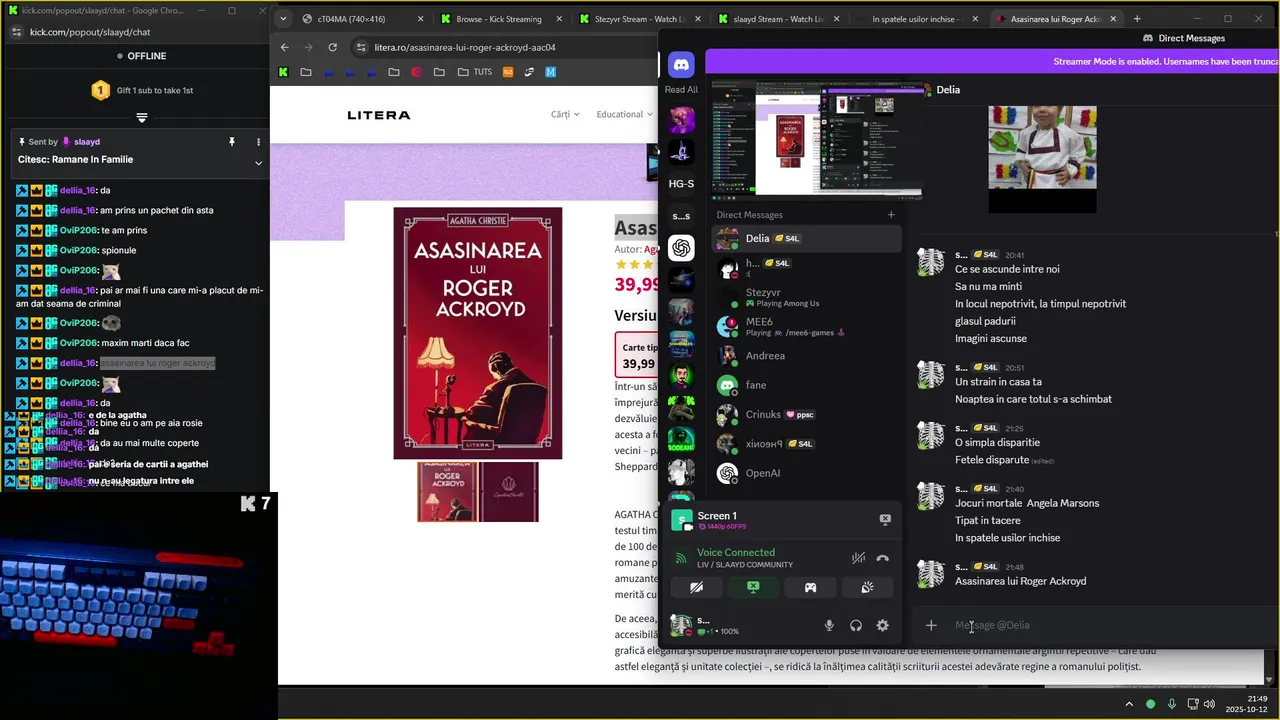Click the Voice Connected status label
This screenshot has height=720, width=1280.
tap(736, 552)
